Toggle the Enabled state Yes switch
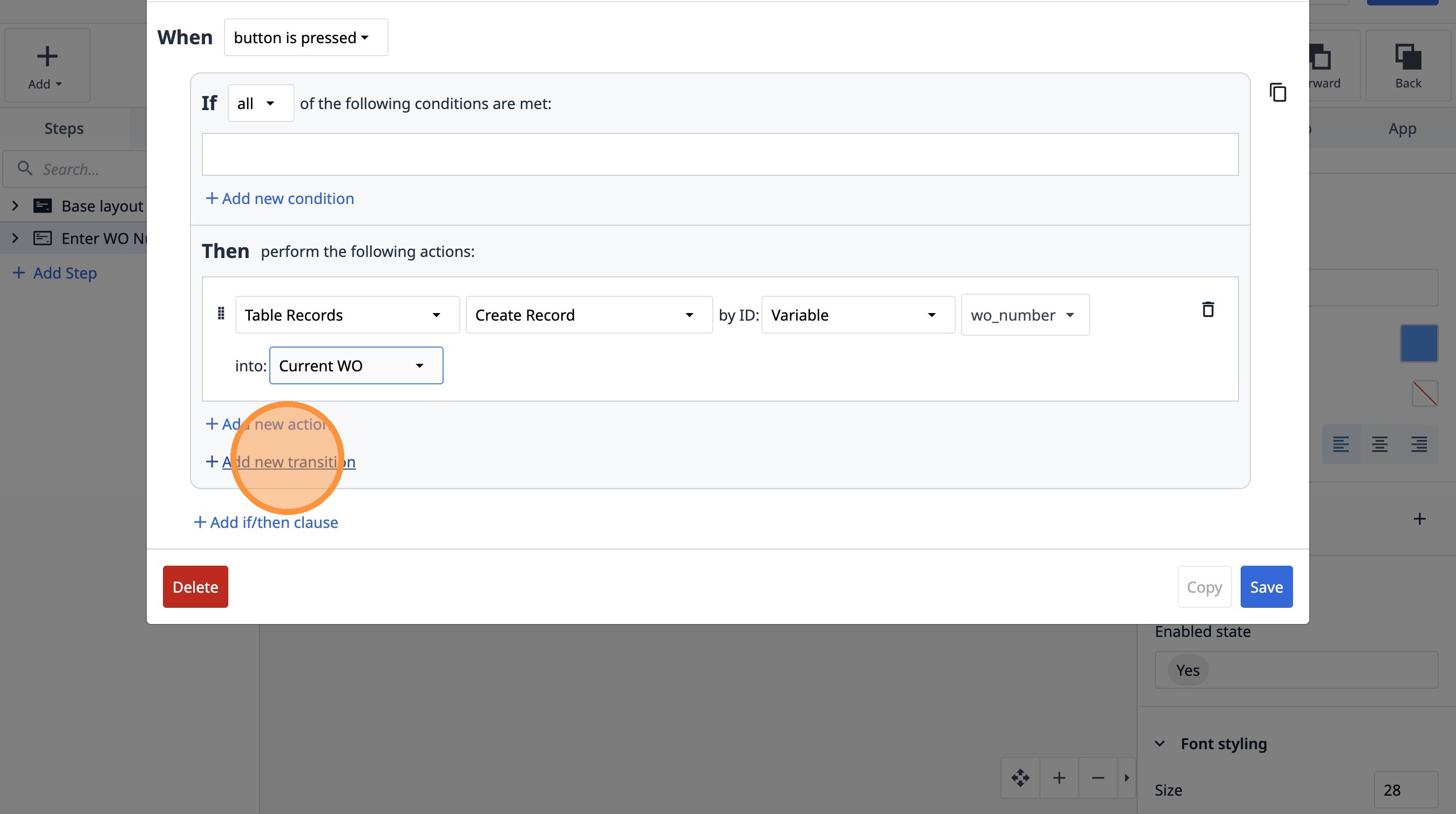Screen dimensions: 1456x814 1188,670
